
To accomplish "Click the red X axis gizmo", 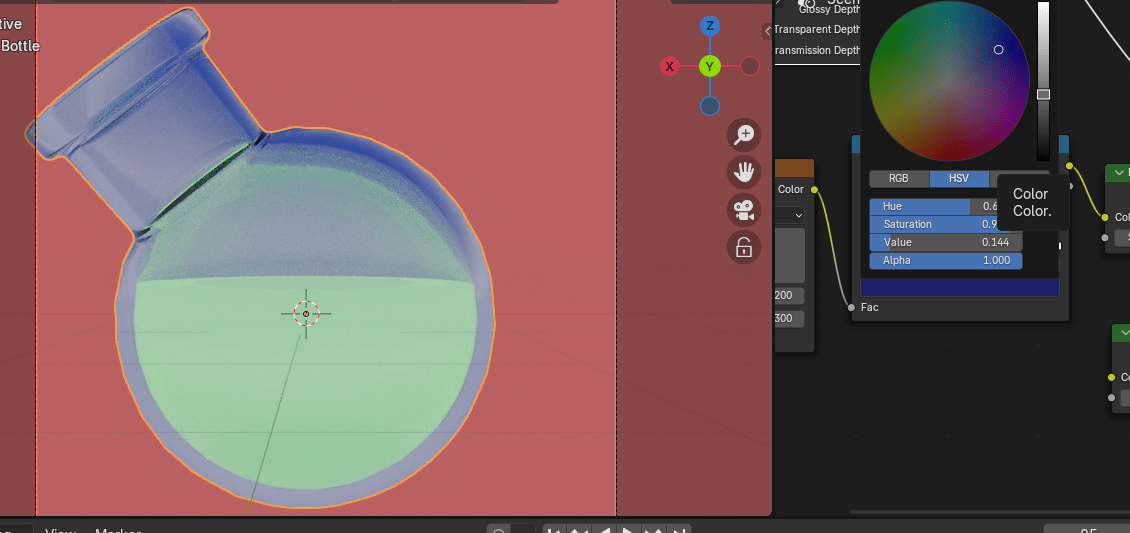I will click(x=670, y=66).
